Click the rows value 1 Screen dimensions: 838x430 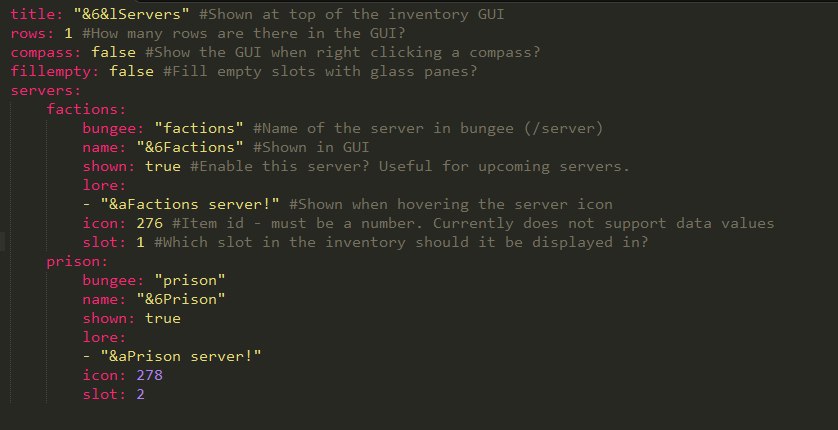point(68,33)
